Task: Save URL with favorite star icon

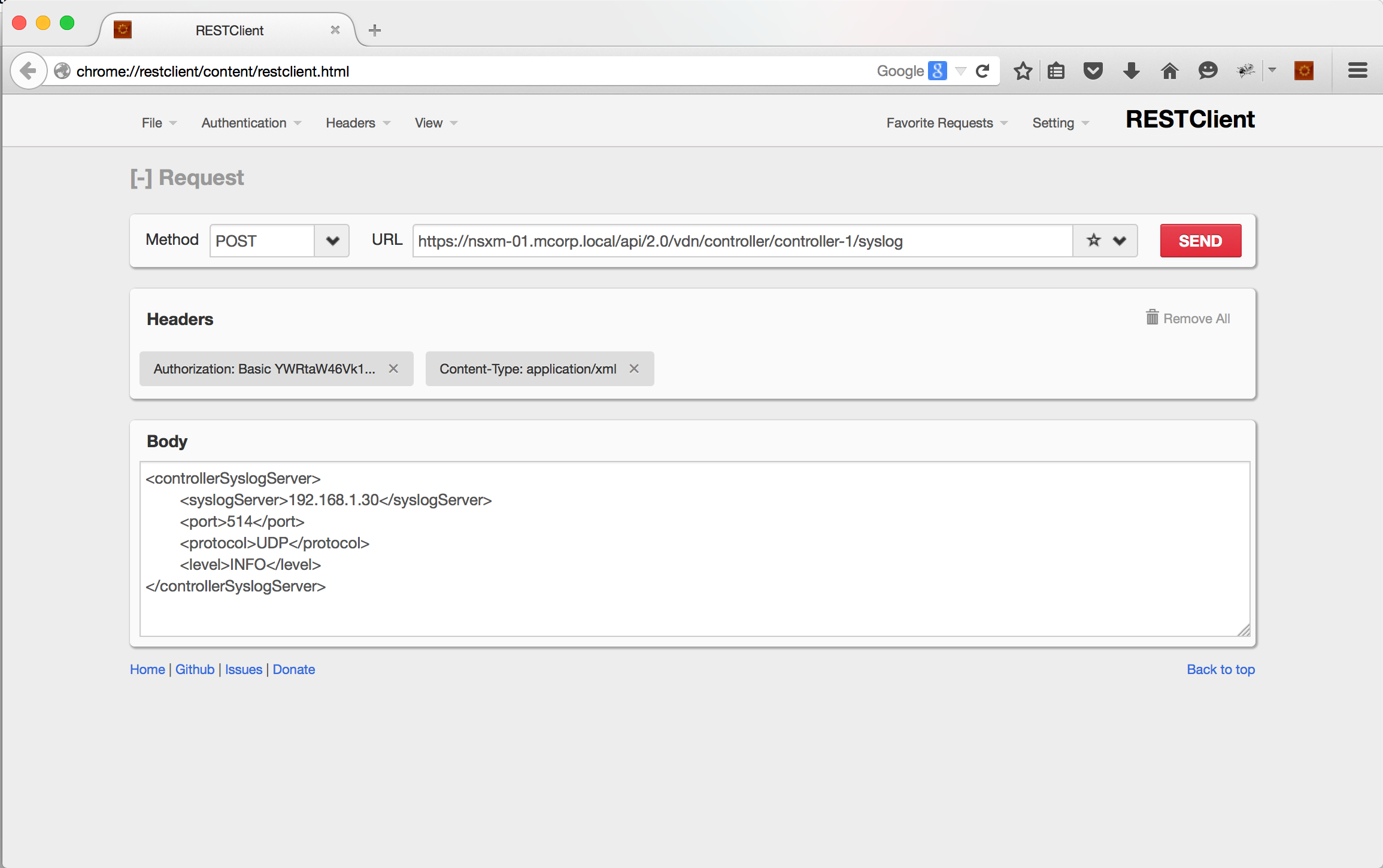Action: (x=1093, y=241)
